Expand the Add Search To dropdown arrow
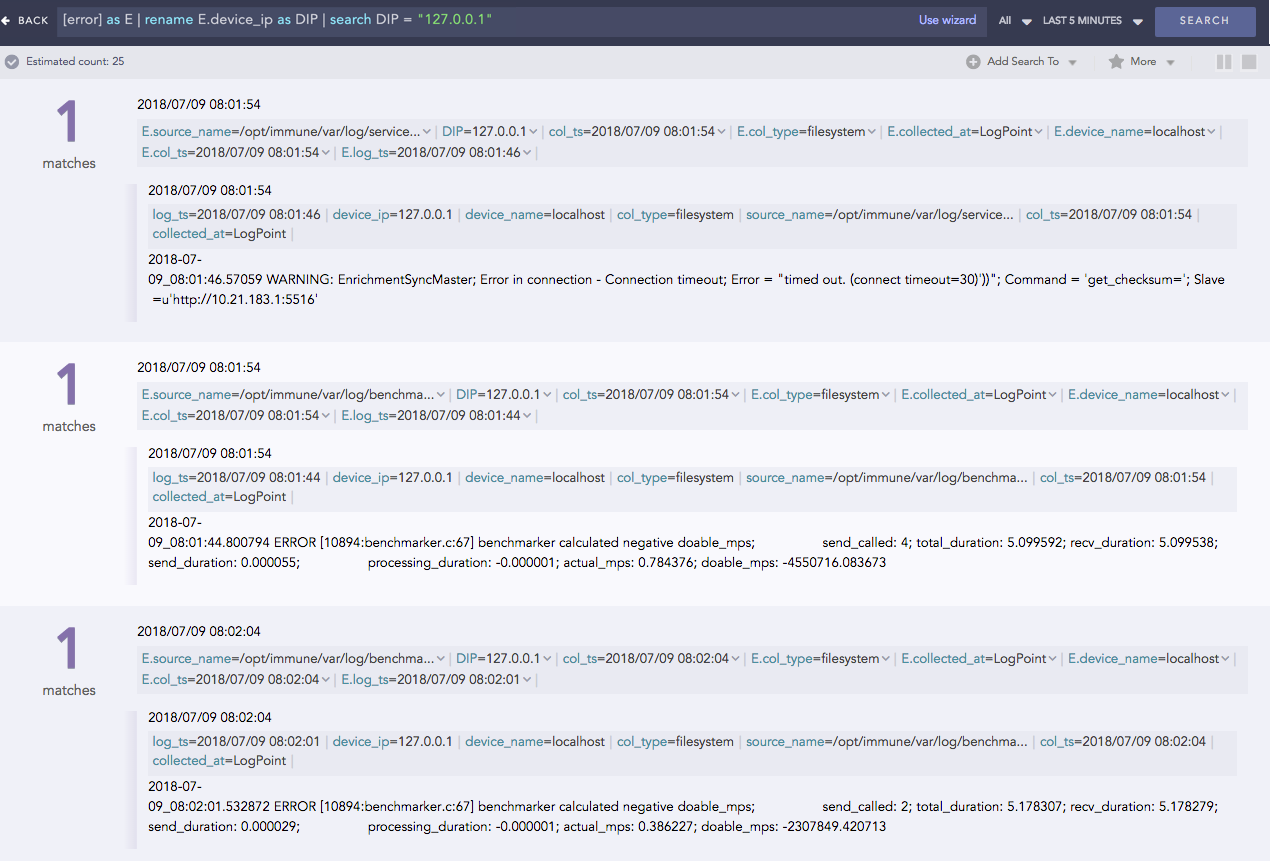Image resolution: width=1270 pixels, height=861 pixels. coord(1074,61)
